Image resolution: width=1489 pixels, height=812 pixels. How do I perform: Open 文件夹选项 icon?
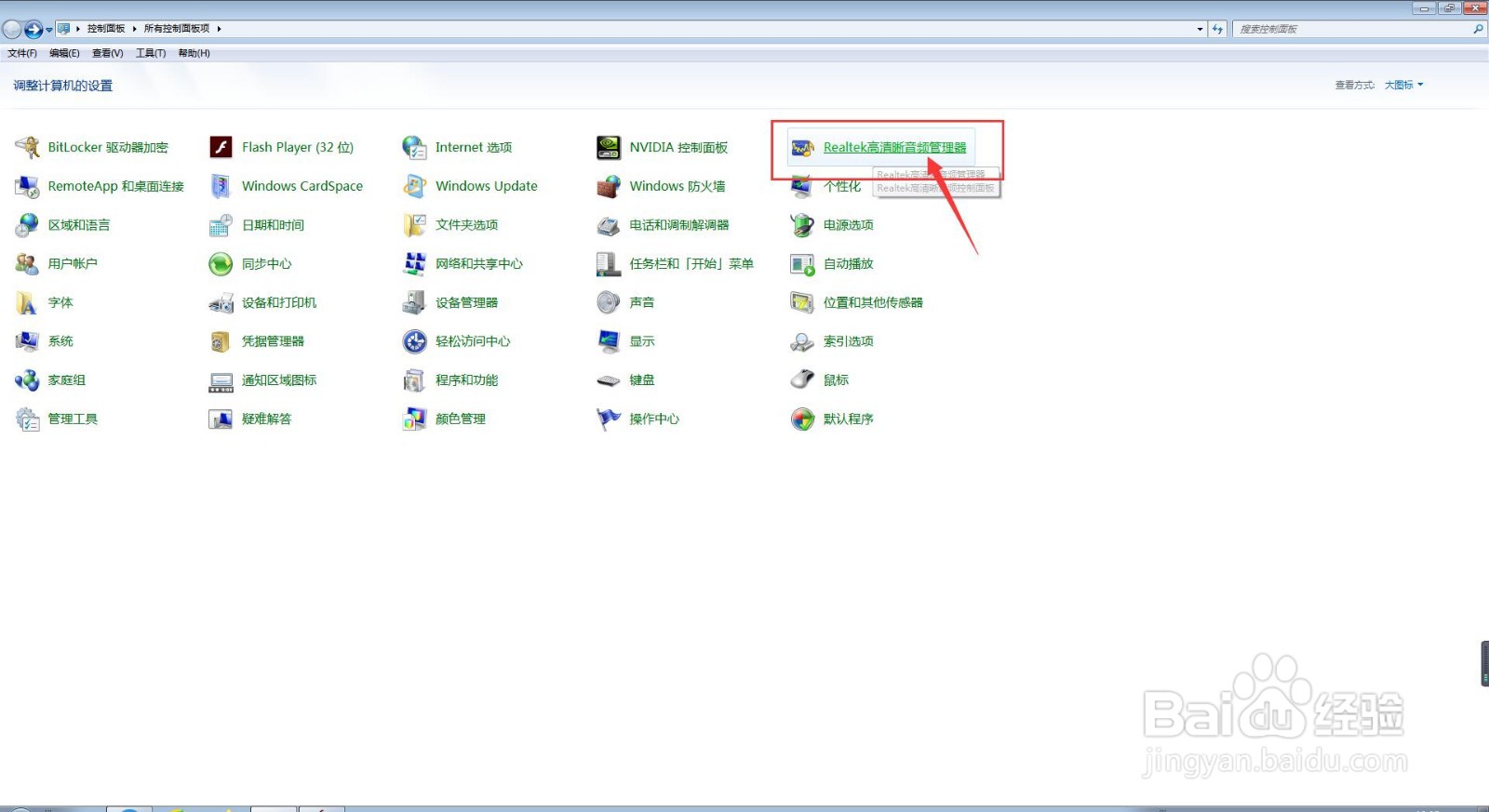pos(414,225)
